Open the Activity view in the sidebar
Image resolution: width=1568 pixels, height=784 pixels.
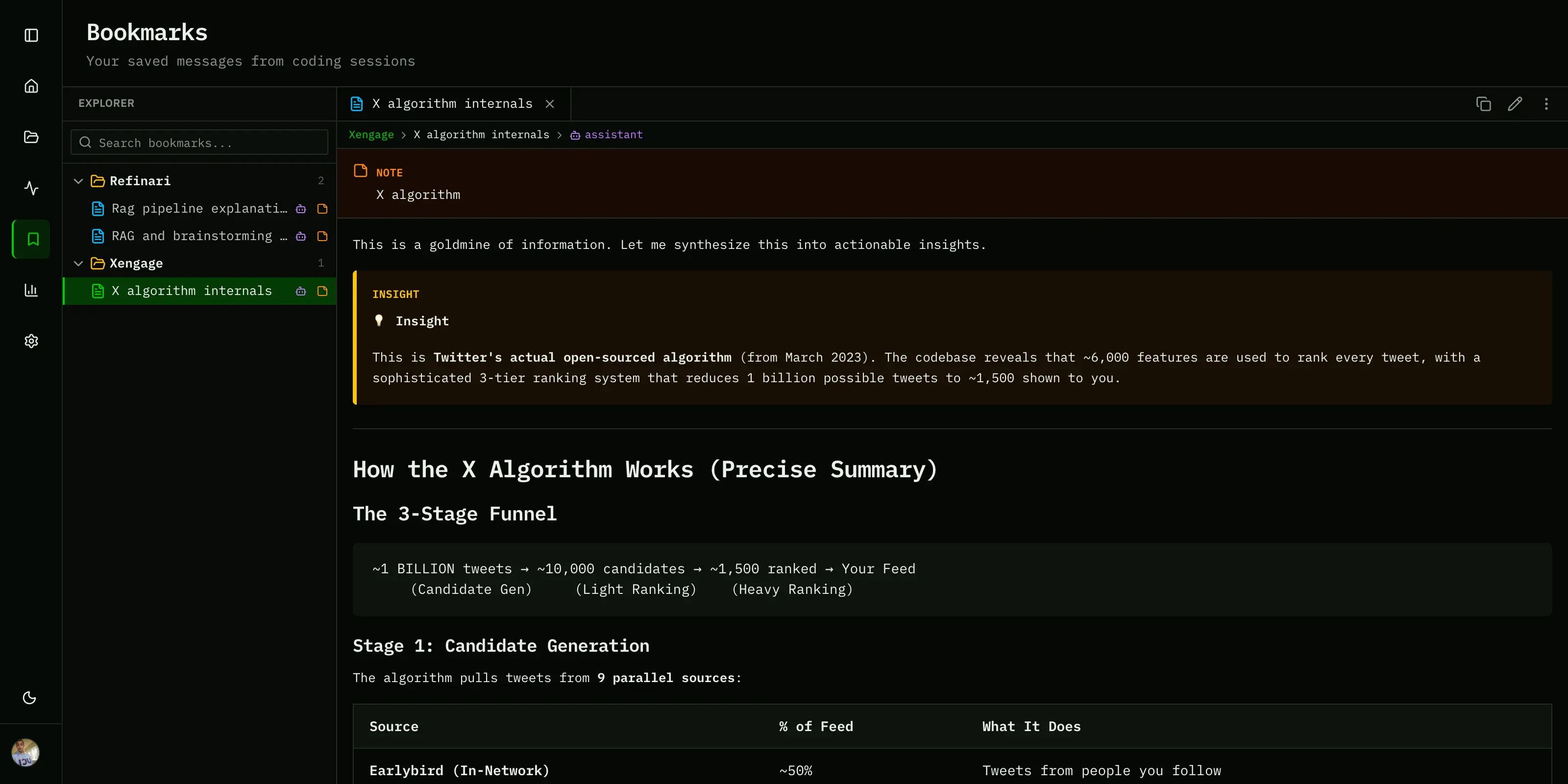pyautogui.click(x=30, y=188)
